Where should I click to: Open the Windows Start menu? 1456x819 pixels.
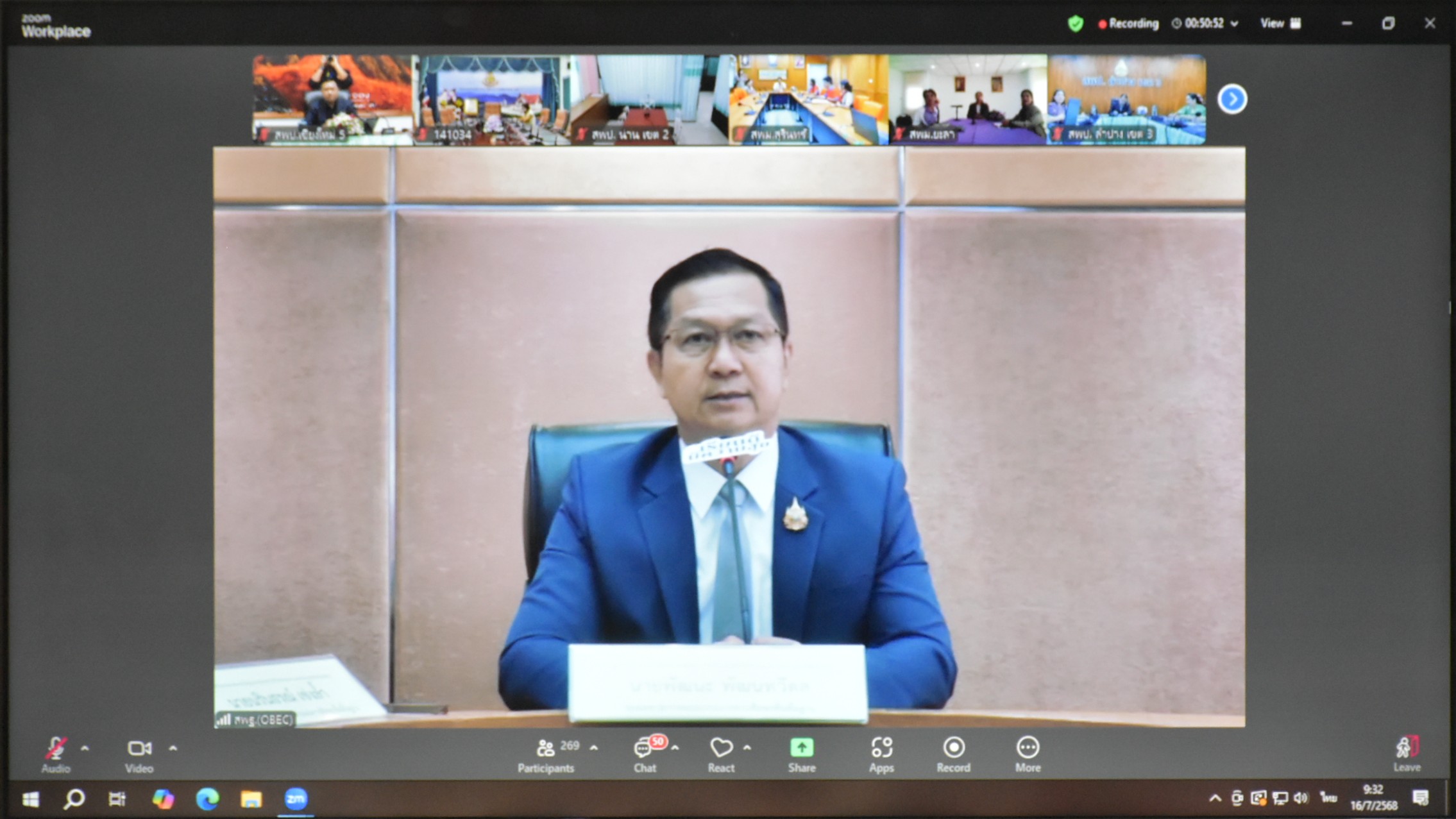[x=30, y=799]
